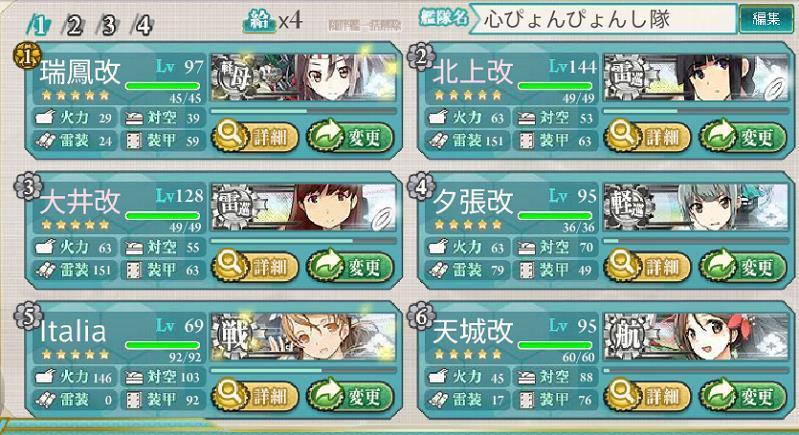
Task: Select fleet tab 4
Action: click(x=142, y=25)
